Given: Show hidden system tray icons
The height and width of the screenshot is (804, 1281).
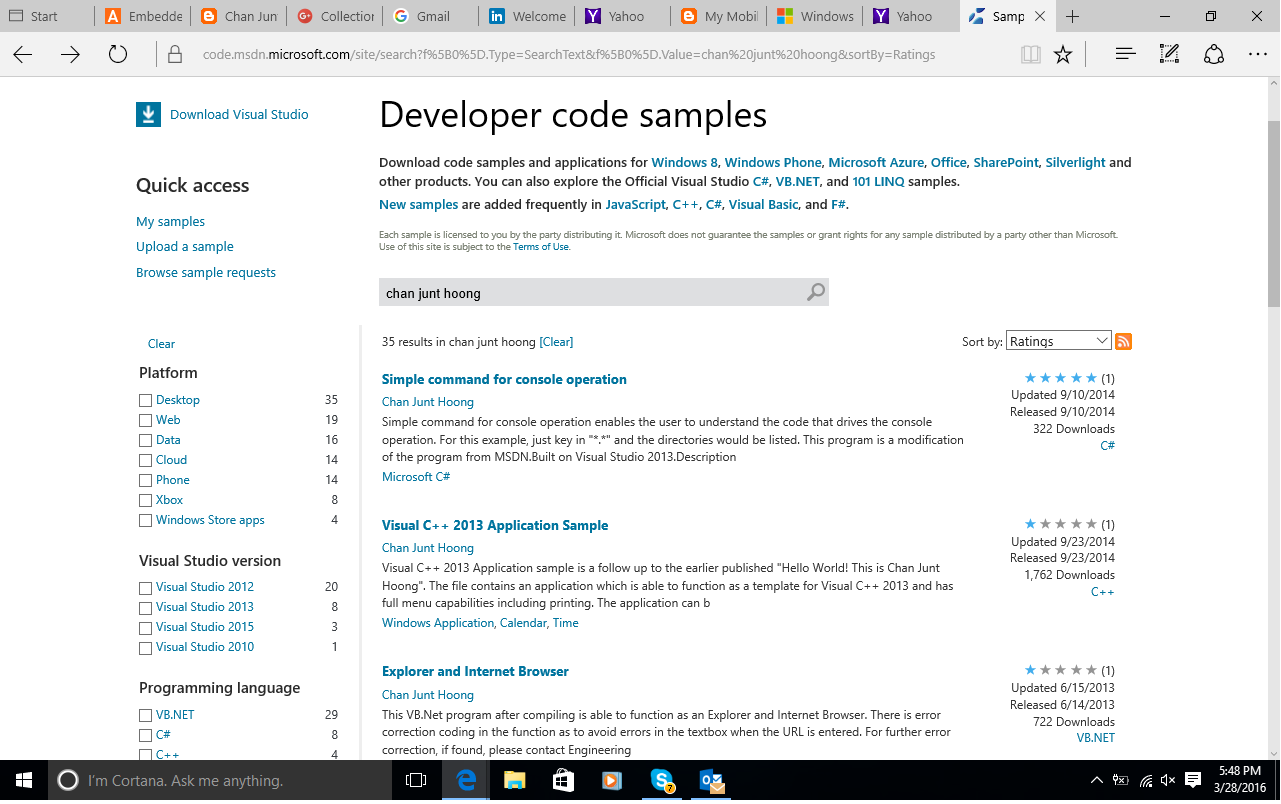Looking at the screenshot, I should pyautogui.click(x=1096, y=780).
